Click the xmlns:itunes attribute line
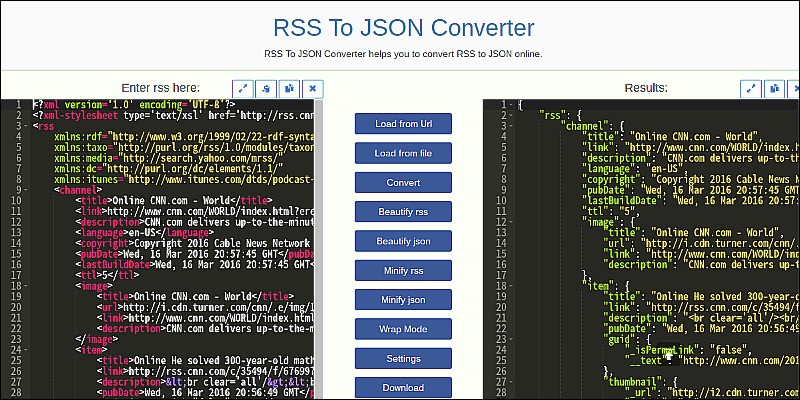This screenshot has height=400, width=800. click(184, 180)
